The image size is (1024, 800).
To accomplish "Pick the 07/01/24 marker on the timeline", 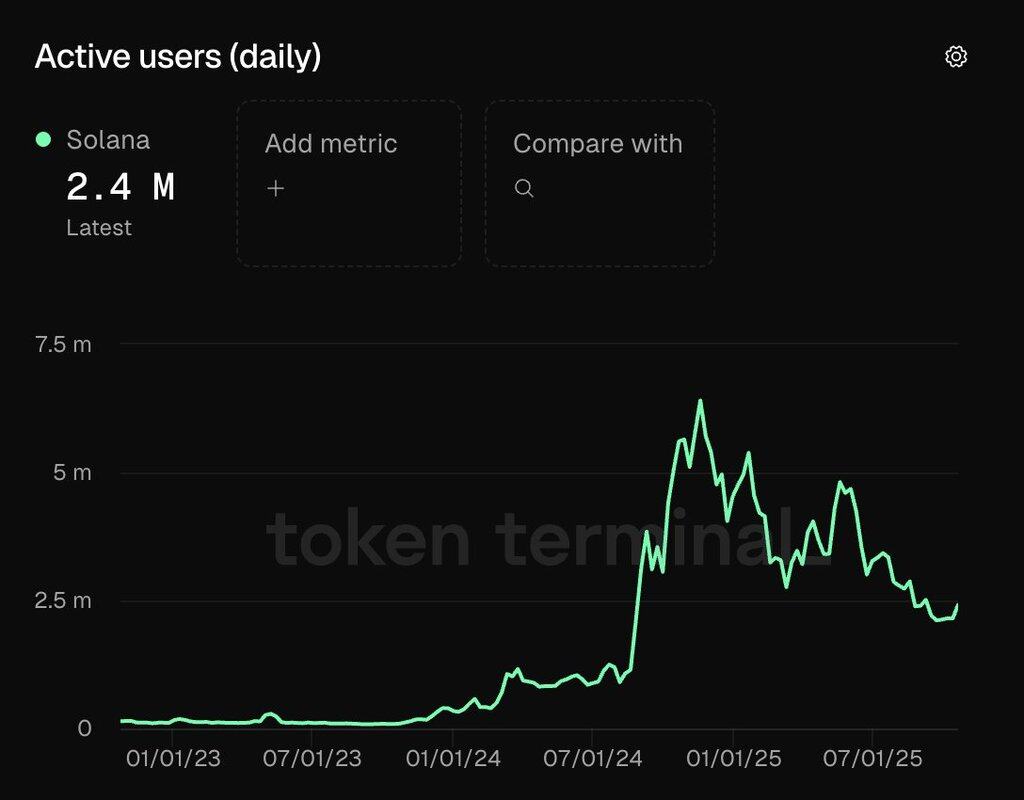I will point(591,759).
